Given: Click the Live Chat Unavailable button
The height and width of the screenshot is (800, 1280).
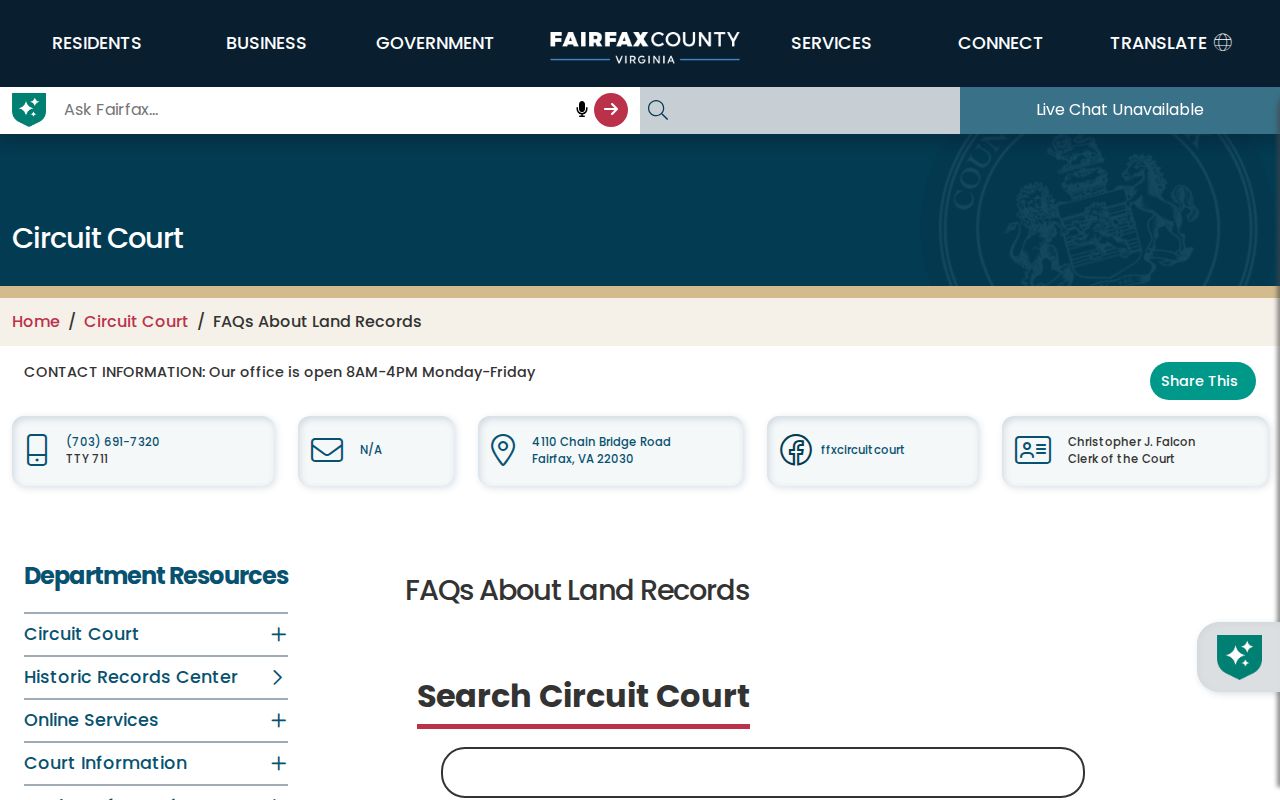Looking at the screenshot, I should pos(1120,110).
